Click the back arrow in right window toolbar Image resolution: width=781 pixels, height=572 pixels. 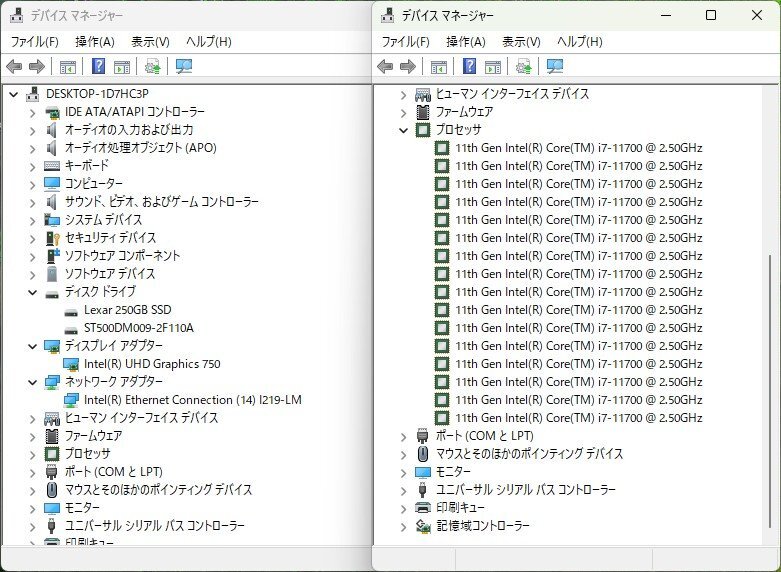(385, 67)
